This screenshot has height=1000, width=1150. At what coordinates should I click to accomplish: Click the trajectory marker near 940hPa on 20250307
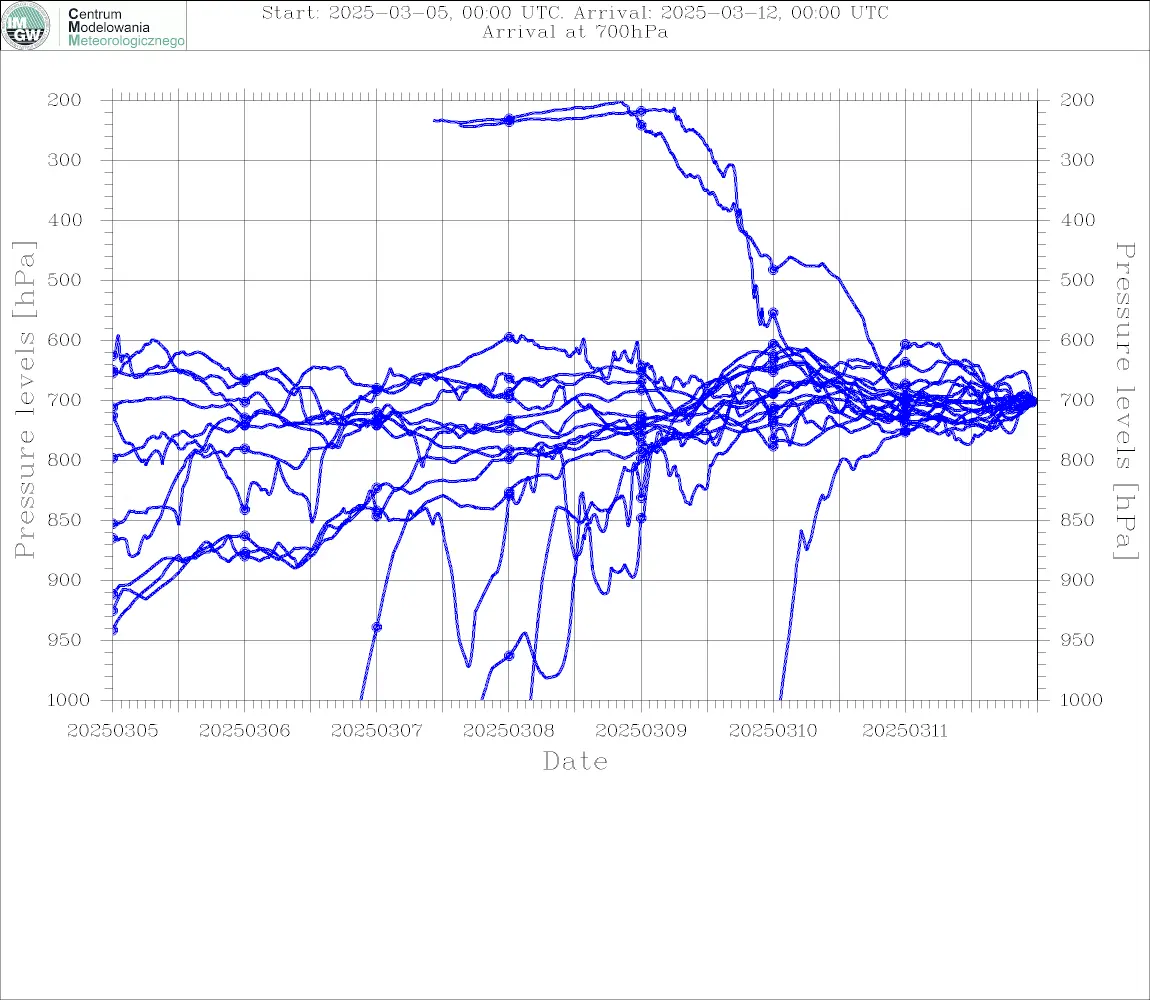377,627
